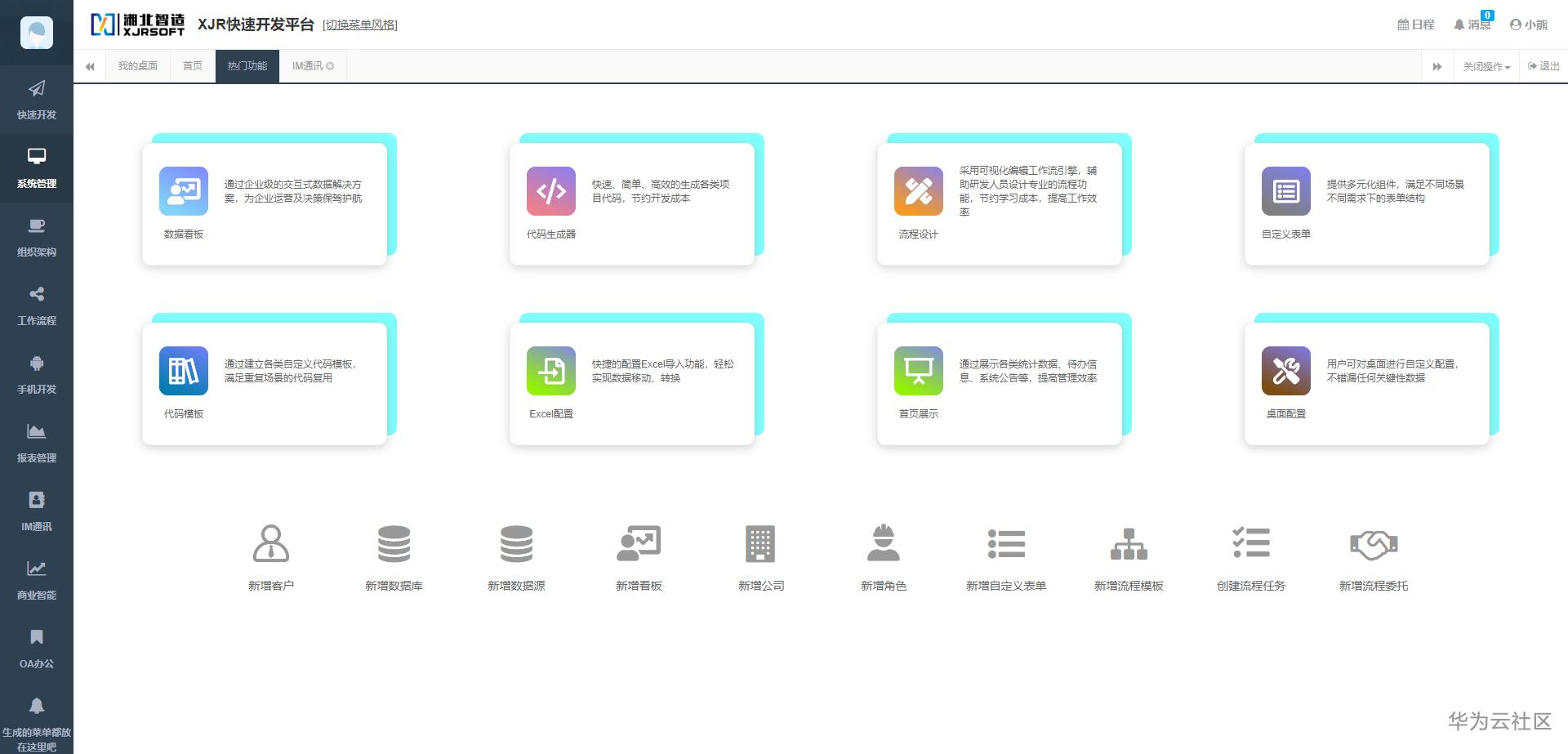Screen dimensions: 1568x754
Task: Open the 自定义表单 form icon
Action: tap(1286, 191)
